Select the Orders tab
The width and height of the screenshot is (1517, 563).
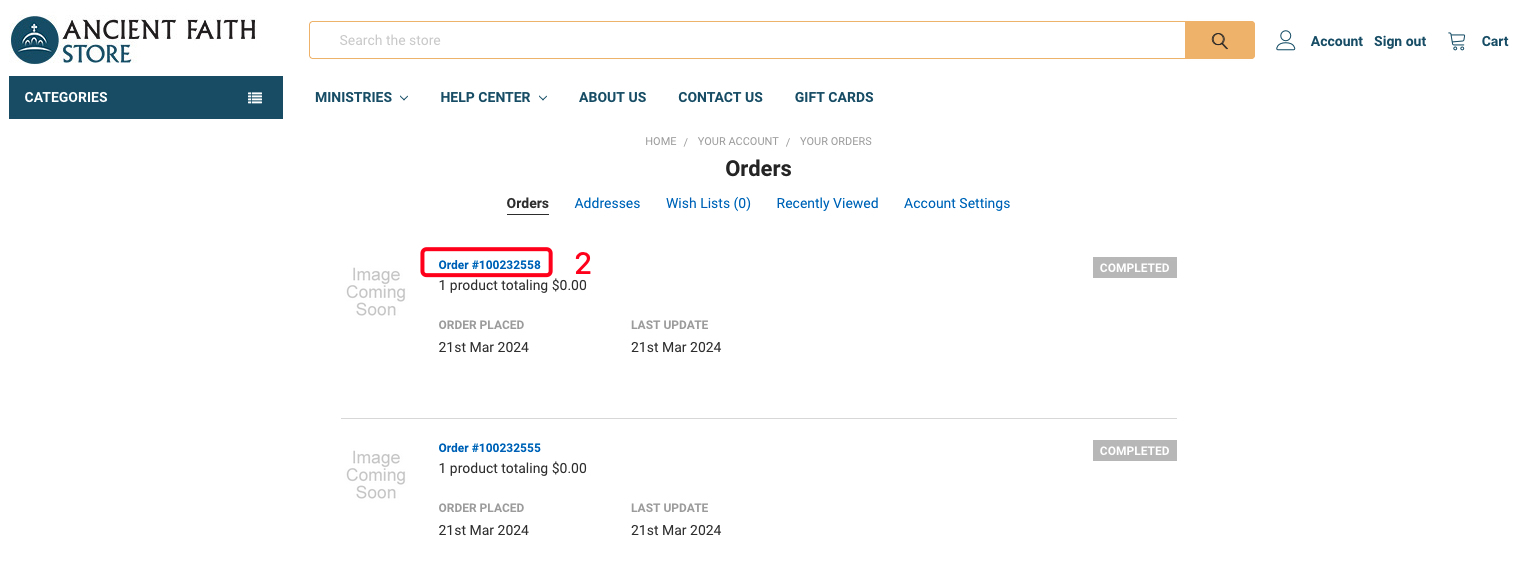[527, 203]
